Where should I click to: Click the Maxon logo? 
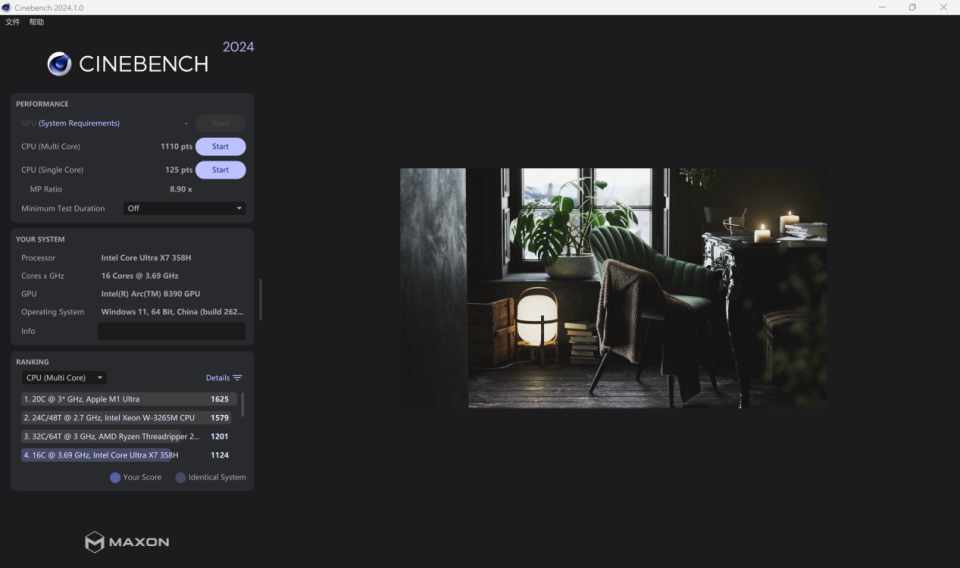coord(127,542)
